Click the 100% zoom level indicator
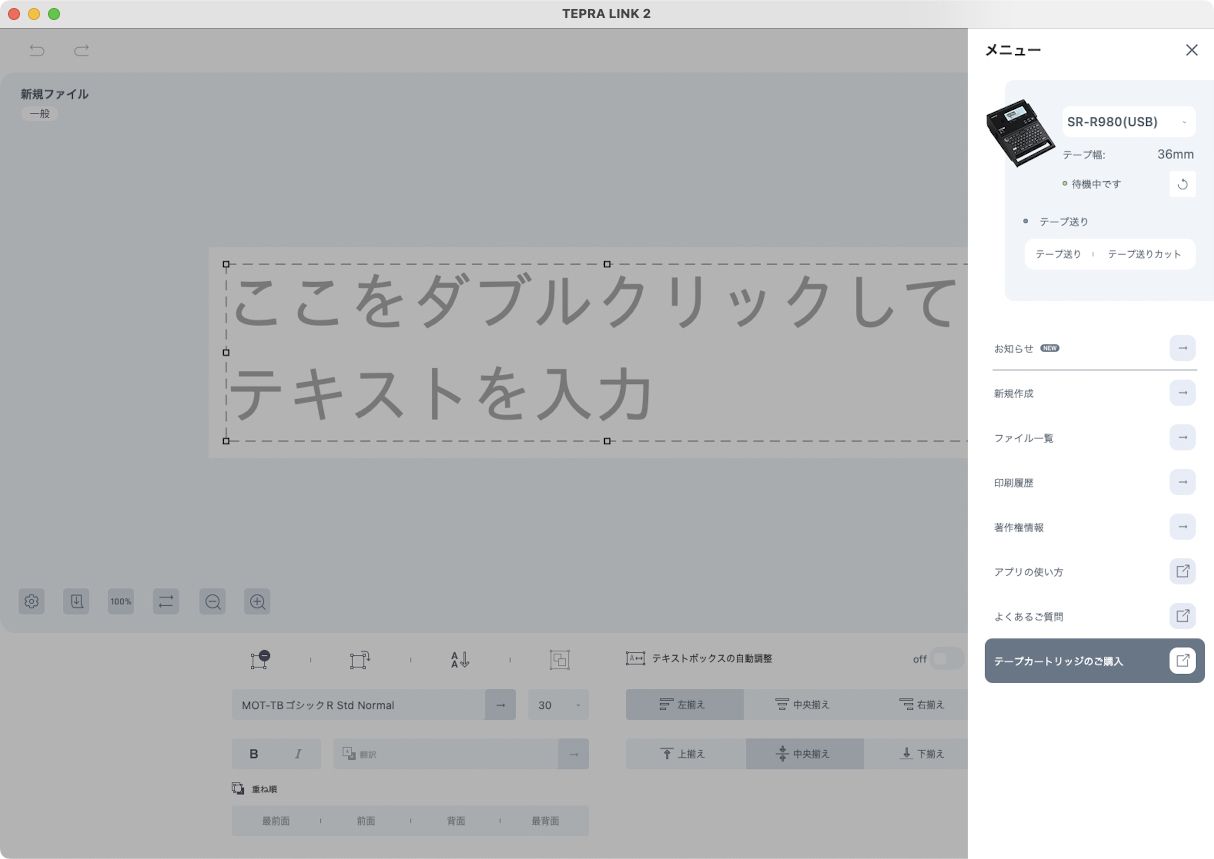1214x859 pixels. [120, 601]
